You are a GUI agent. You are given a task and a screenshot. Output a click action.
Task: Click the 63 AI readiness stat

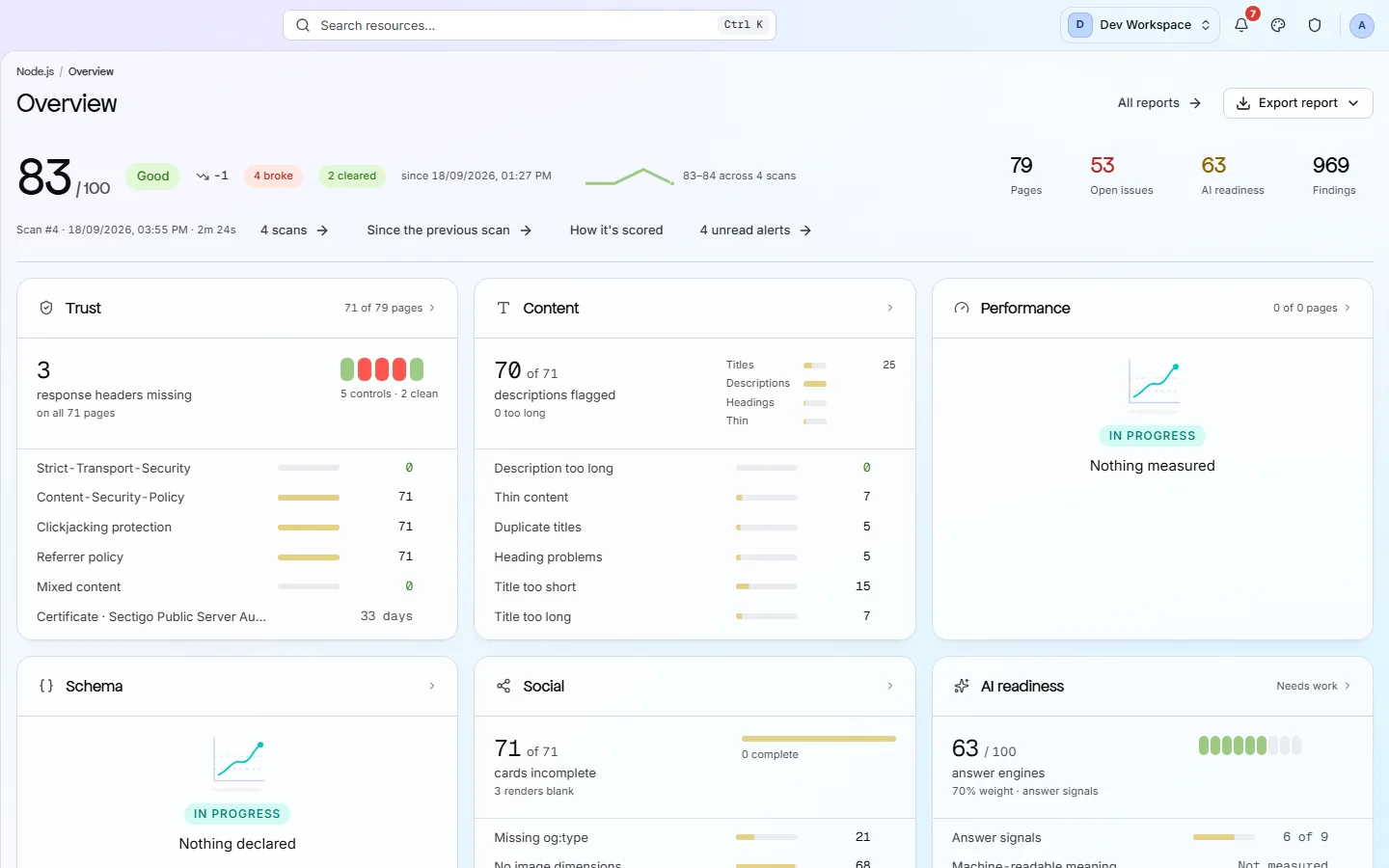pyautogui.click(x=1232, y=175)
